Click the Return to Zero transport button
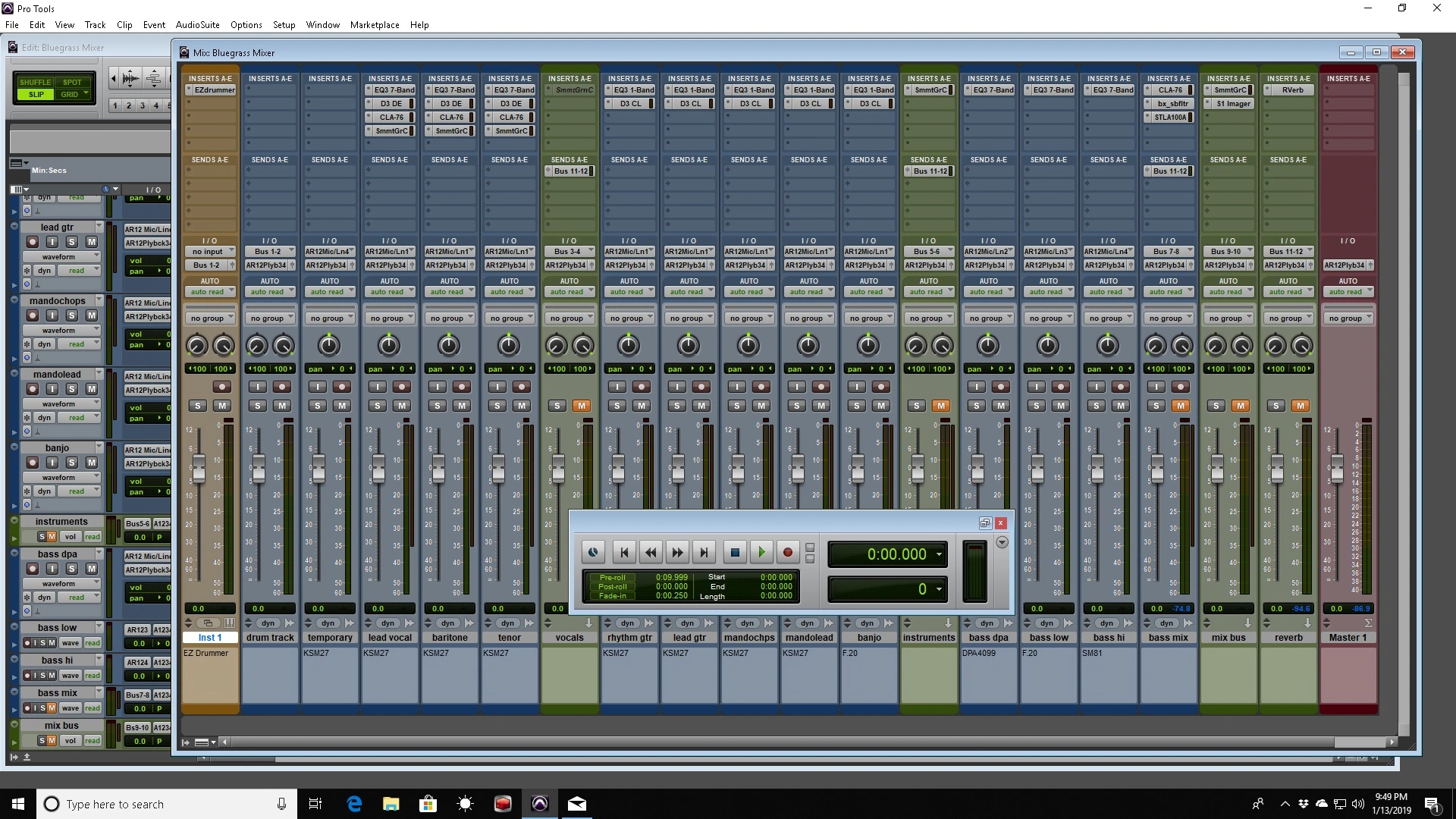Image resolution: width=1456 pixels, height=819 pixels. point(623,553)
